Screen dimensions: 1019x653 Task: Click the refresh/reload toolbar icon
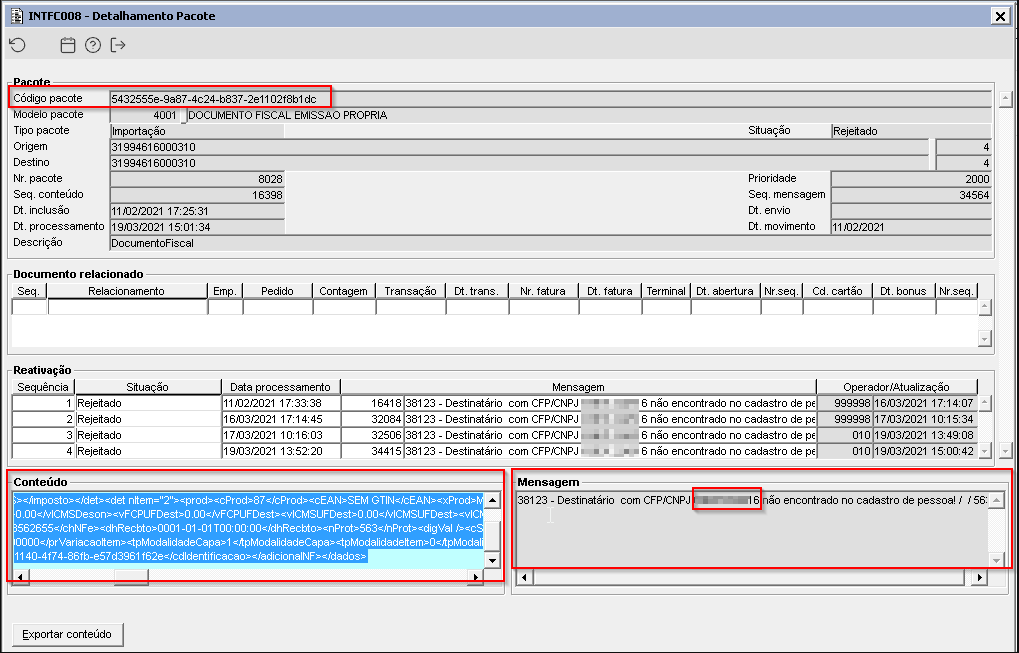point(18,45)
